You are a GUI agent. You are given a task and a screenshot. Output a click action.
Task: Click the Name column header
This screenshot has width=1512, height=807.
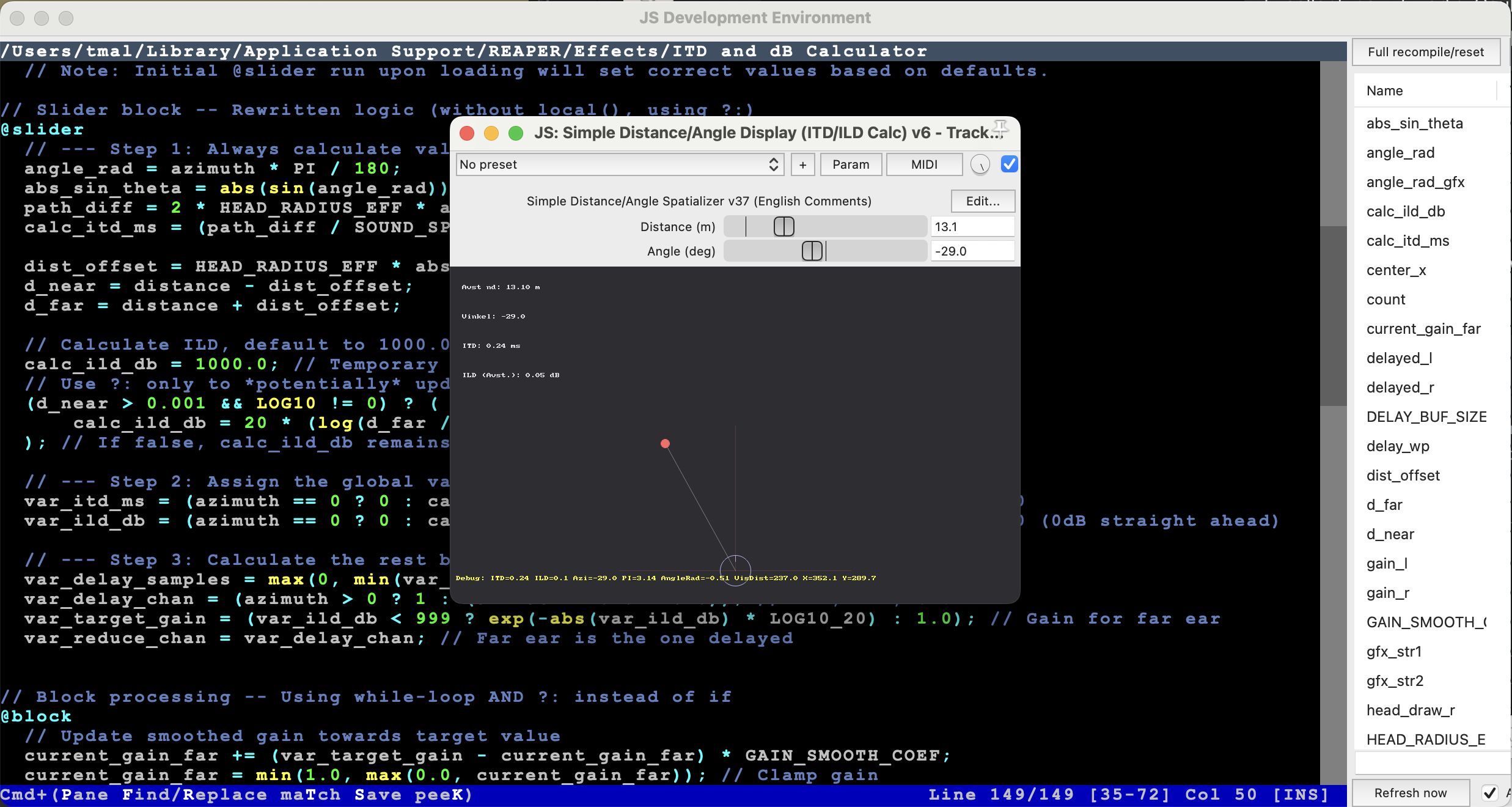pos(1384,90)
